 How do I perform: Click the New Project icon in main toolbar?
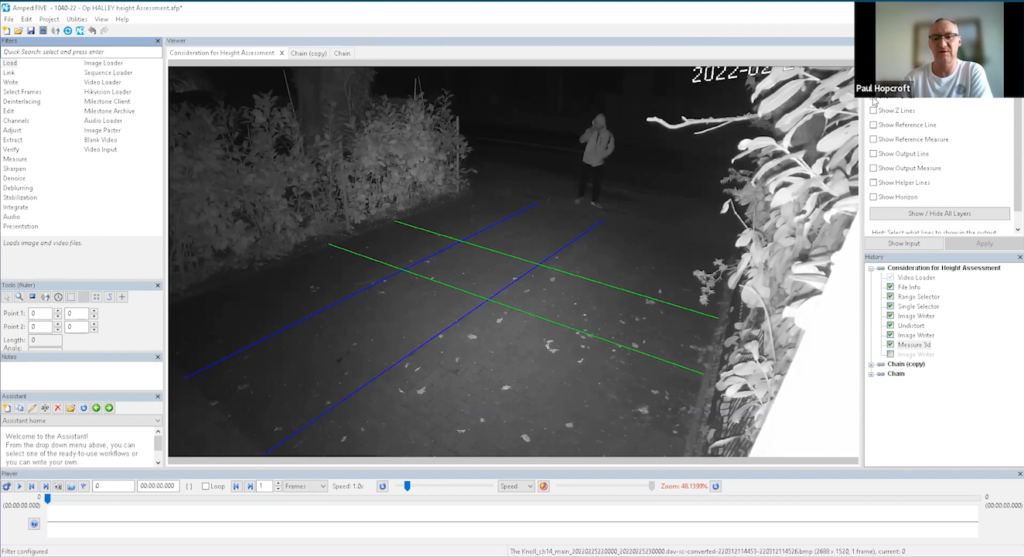pyautogui.click(x=7, y=31)
